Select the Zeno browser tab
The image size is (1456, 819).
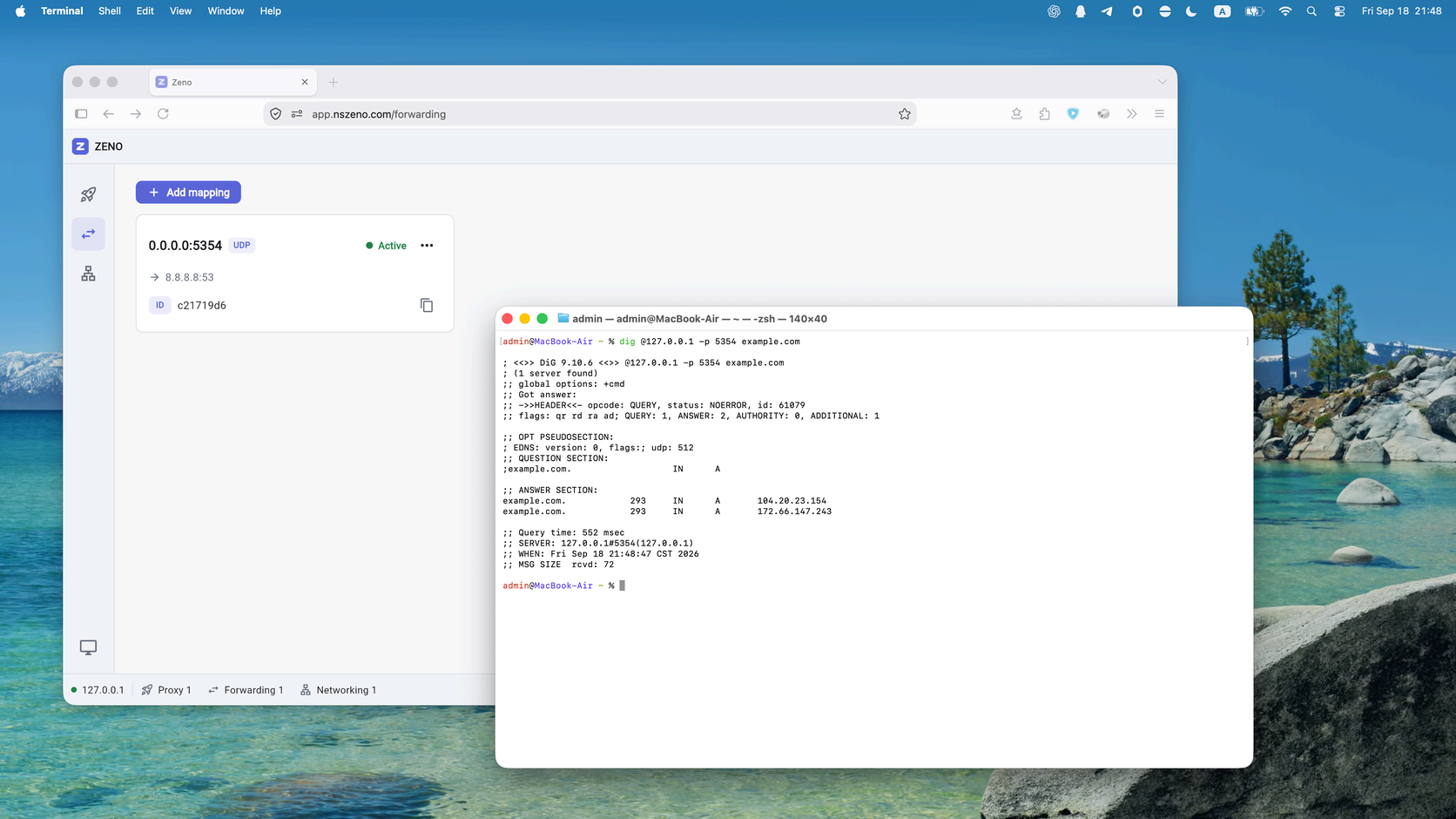(233, 82)
